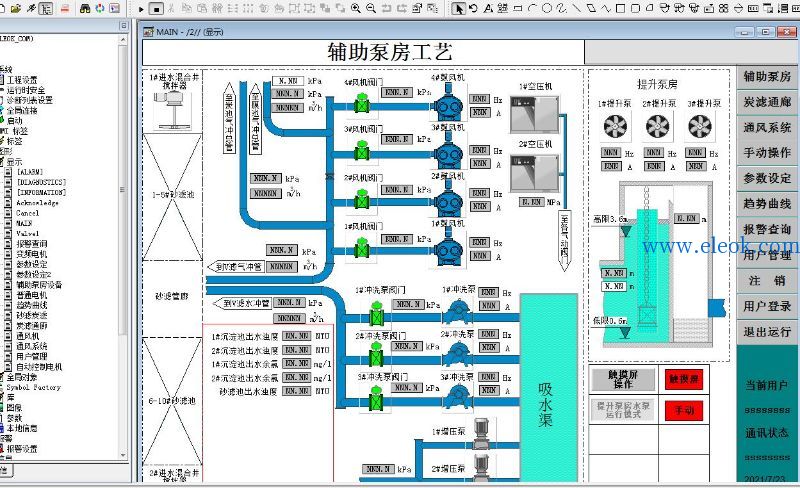Select the polygon drawing tool
The width and height of the screenshot is (800, 488).
coord(591,8)
